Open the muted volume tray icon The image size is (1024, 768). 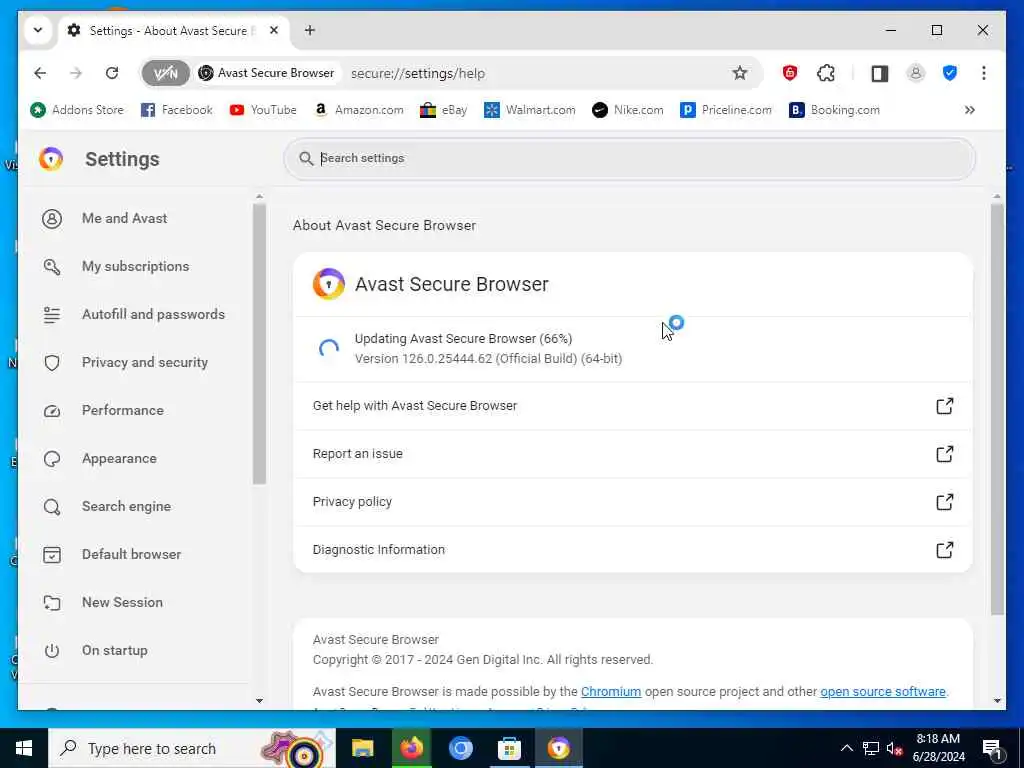pyautogui.click(x=895, y=748)
